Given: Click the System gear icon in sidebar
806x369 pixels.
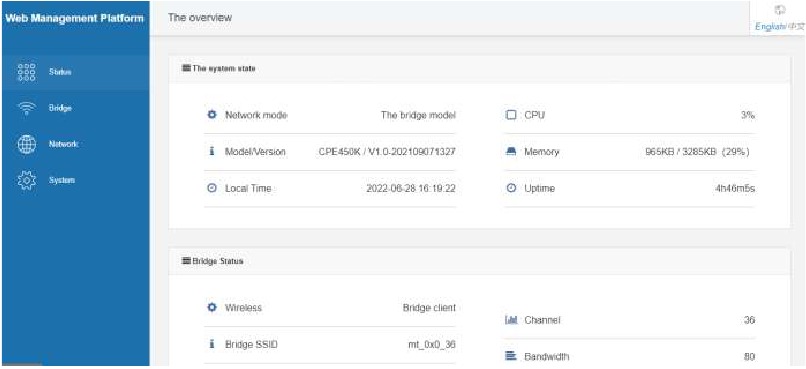Looking at the screenshot, I should click(x=26, y=181).
